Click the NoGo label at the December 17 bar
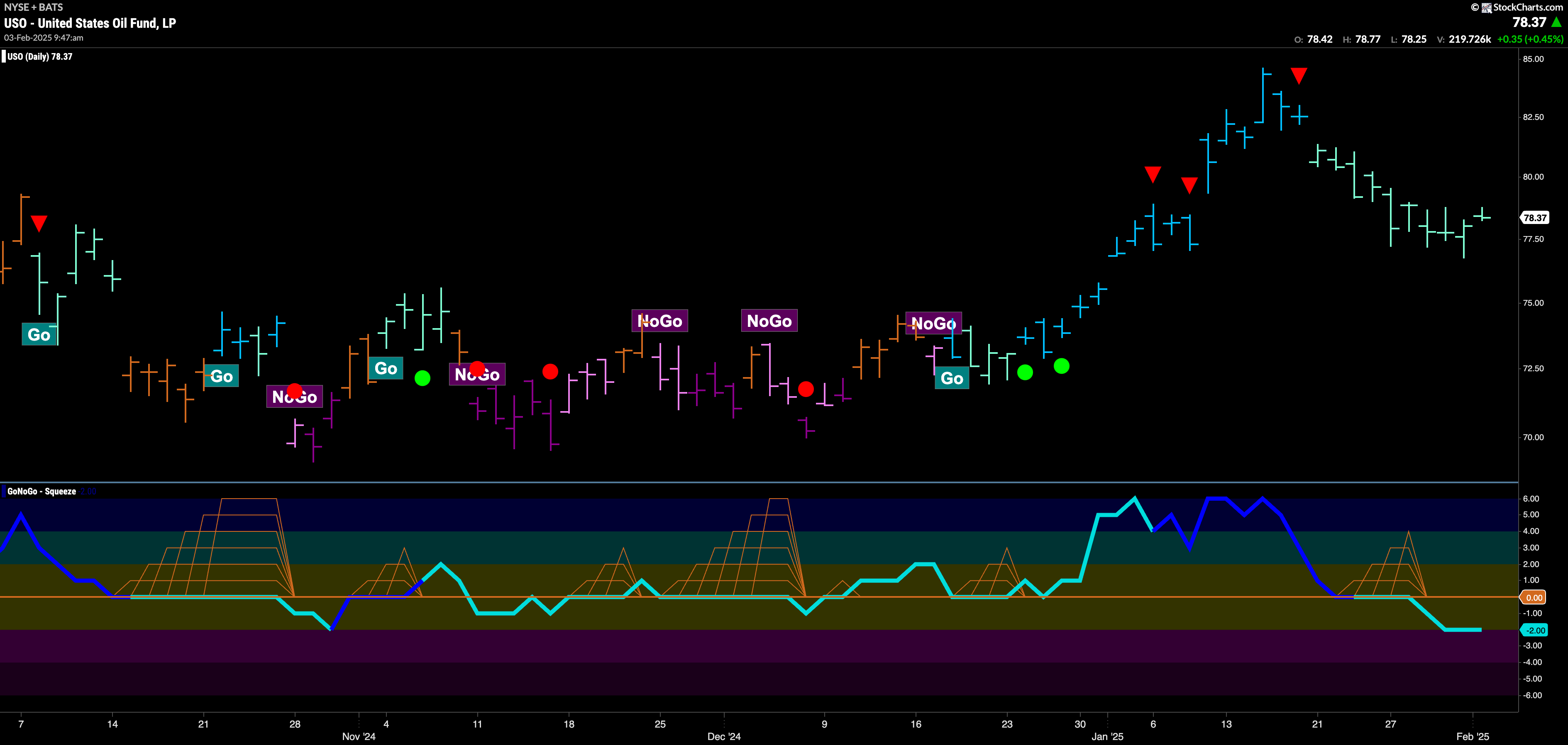The width and height of the screenshot is (1568, 745). (x=934, y=323)
